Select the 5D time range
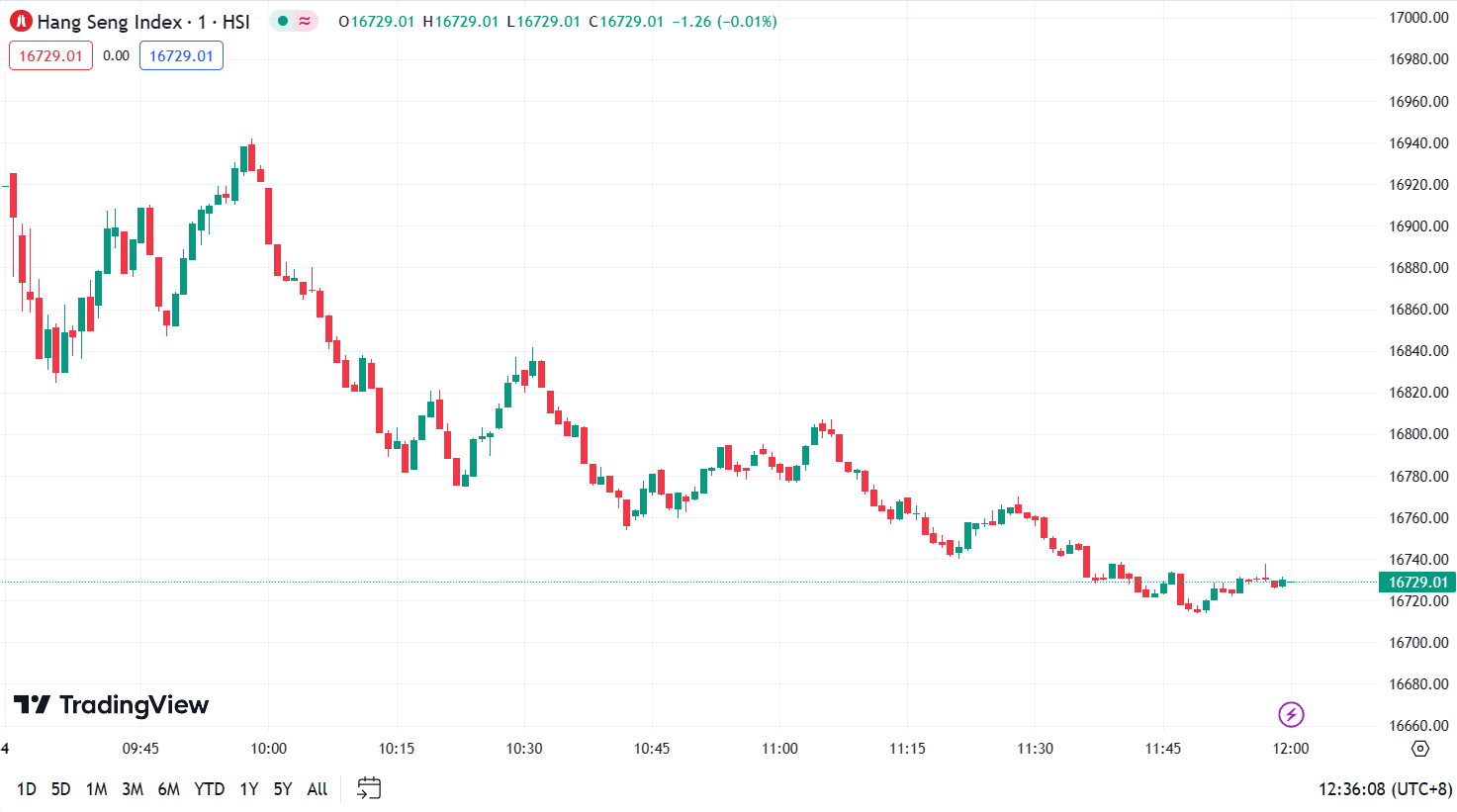Screen dimensions: 1457x812 pos(61,789)
